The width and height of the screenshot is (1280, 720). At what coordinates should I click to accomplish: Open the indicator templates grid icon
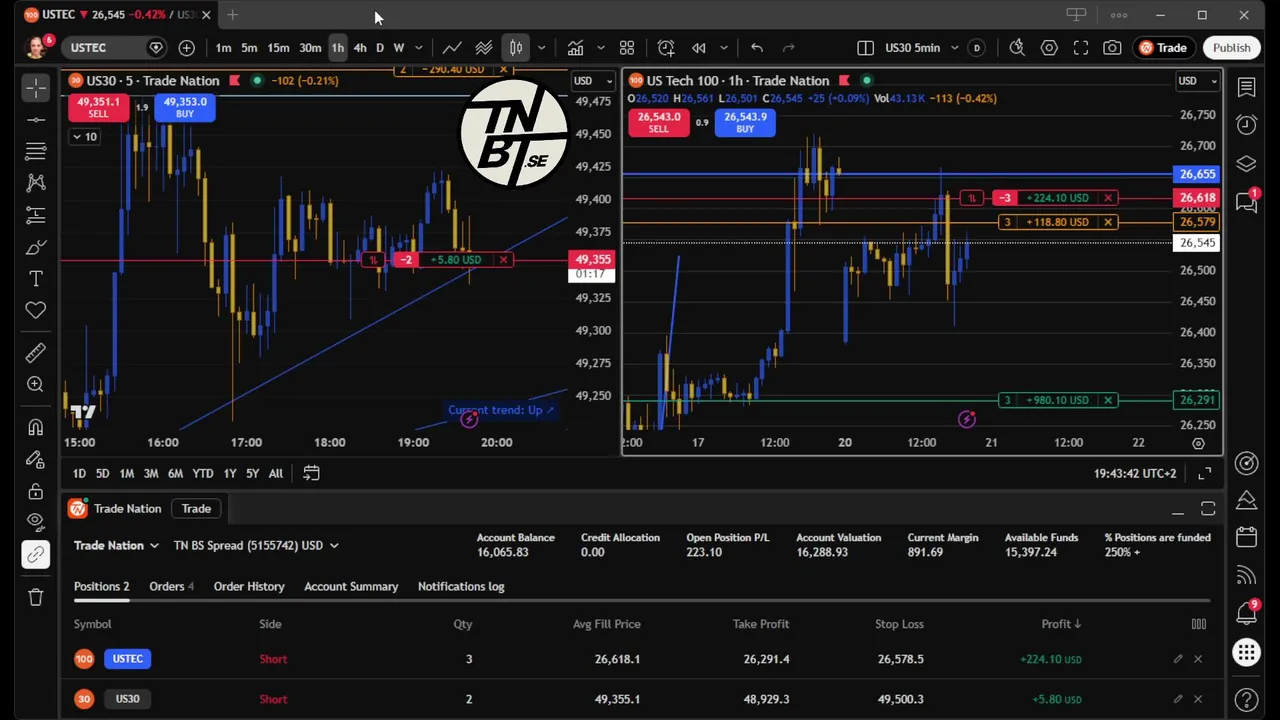(627, 48)
